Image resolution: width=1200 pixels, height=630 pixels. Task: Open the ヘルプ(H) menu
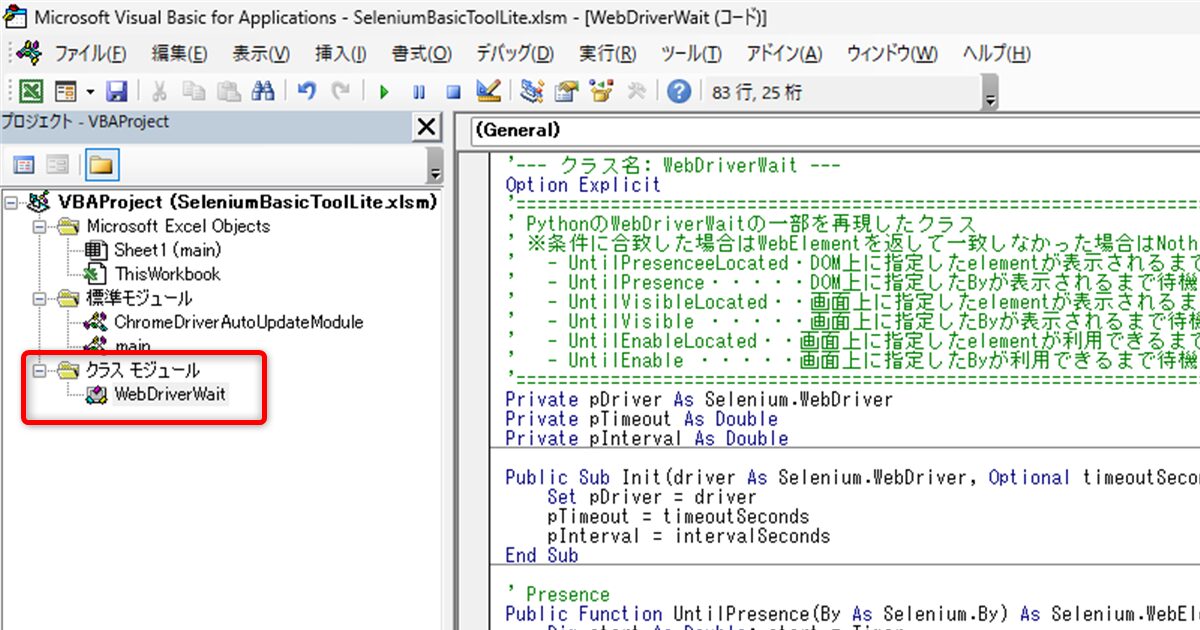(x=996, y=53)
